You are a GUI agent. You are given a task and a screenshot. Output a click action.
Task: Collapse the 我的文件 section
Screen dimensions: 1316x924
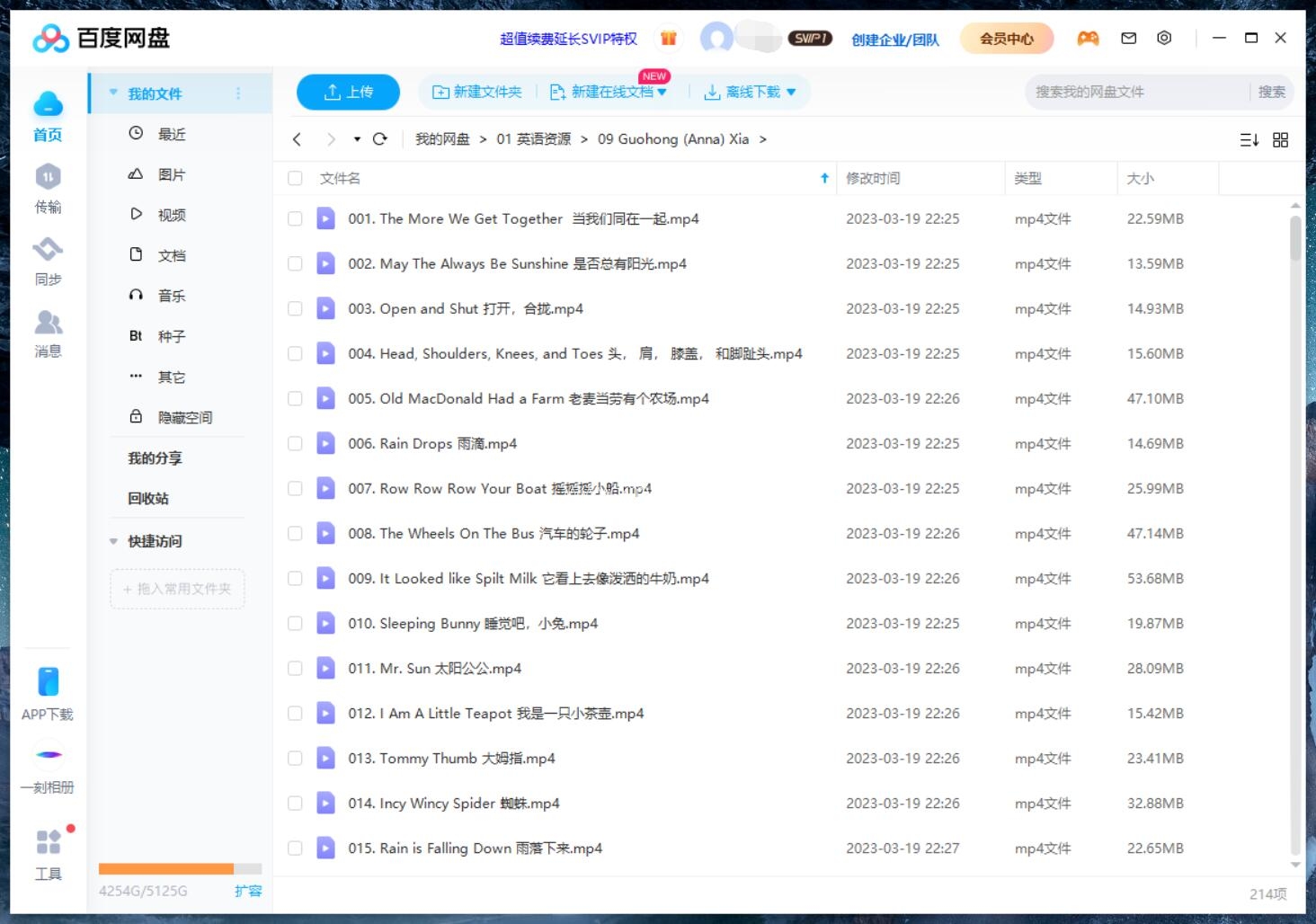pos(112,93)
